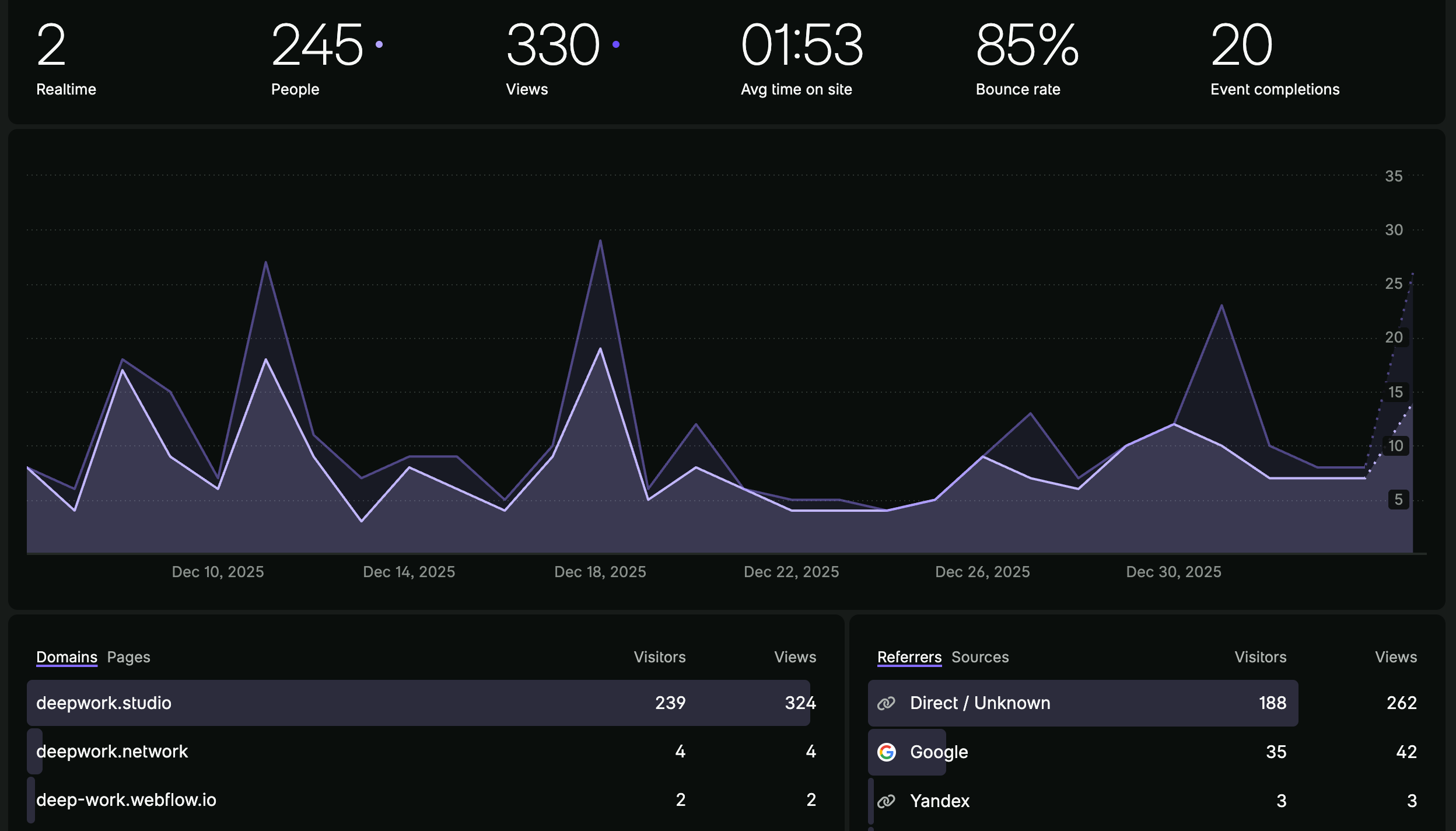Click the Dec 30, 2025 axis label

(x=1174, y=572)
